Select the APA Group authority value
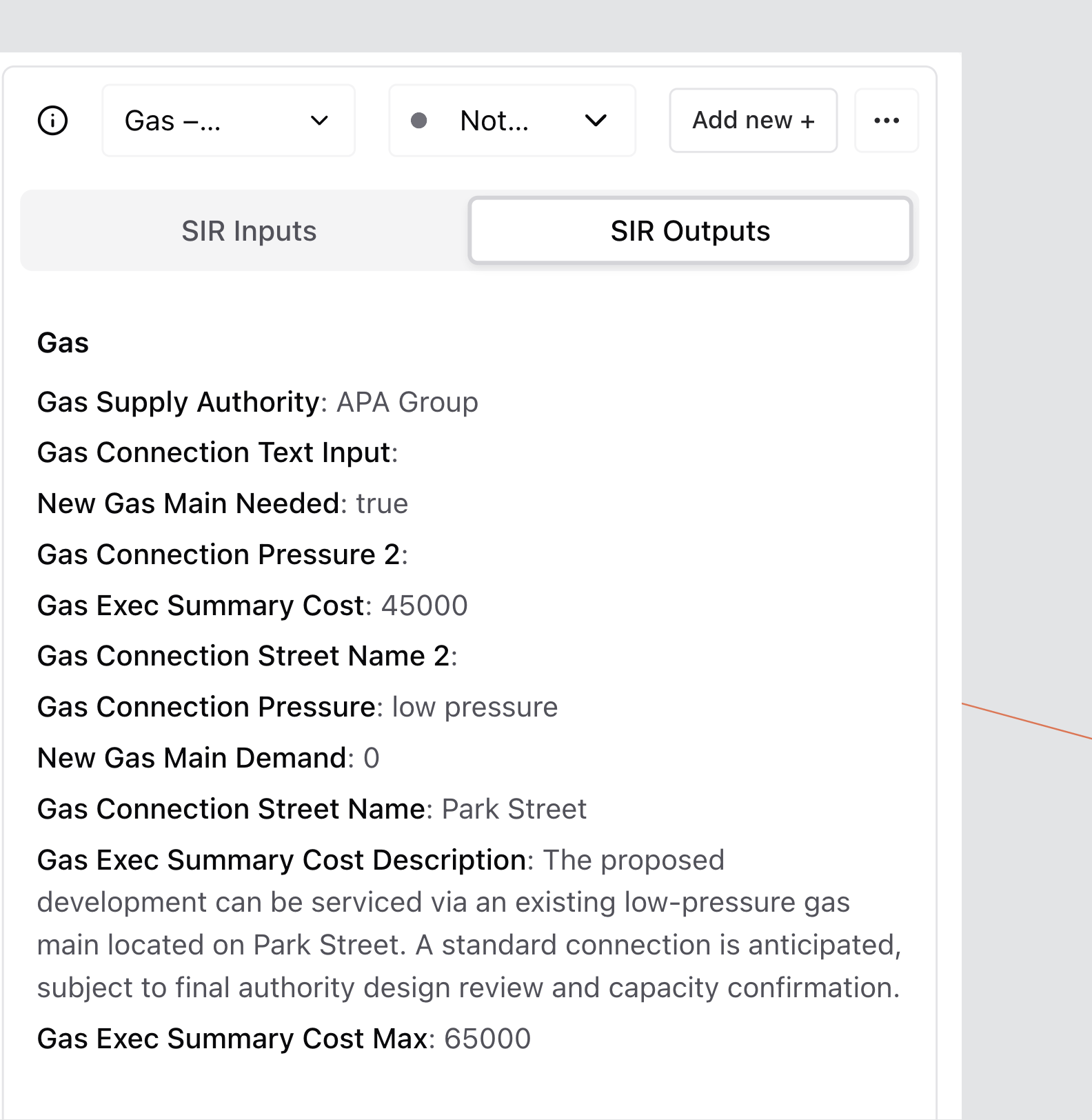 [407, 402]
